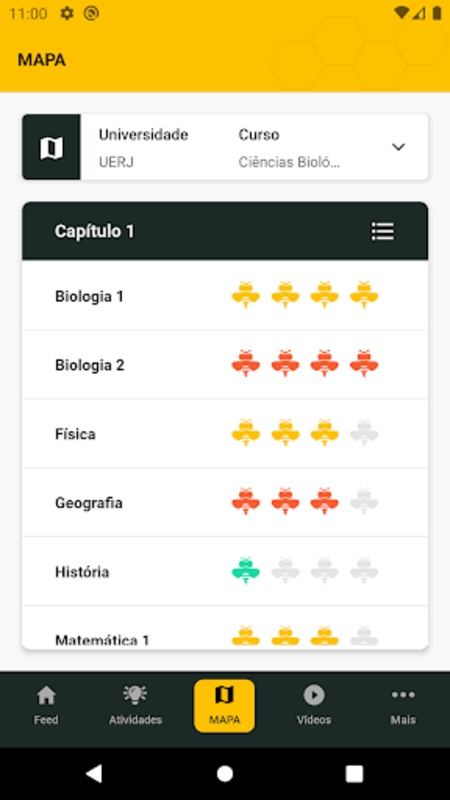The height and width of the screenshot is (800, 450).
Task: Switch to the Feed tab
Action: tap(46, 706)
